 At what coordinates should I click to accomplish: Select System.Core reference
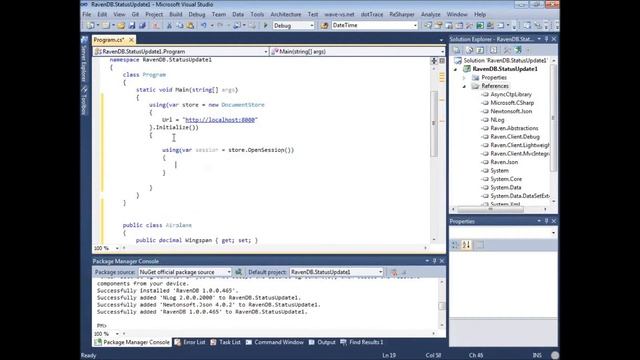(506, 179)
